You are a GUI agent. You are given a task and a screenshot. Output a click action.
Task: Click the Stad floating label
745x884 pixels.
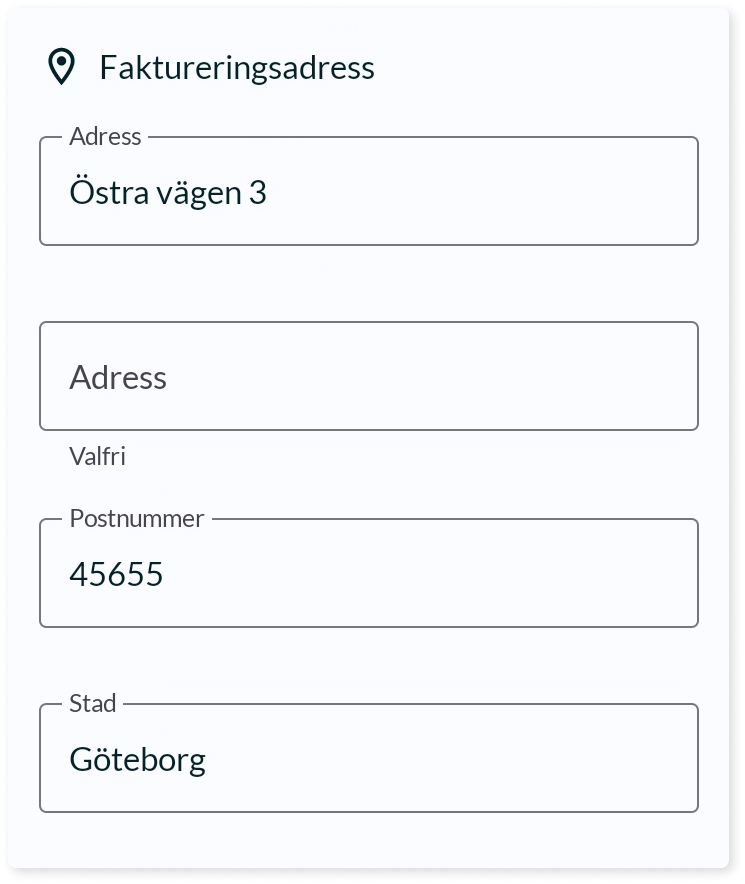tap(92, 704)
